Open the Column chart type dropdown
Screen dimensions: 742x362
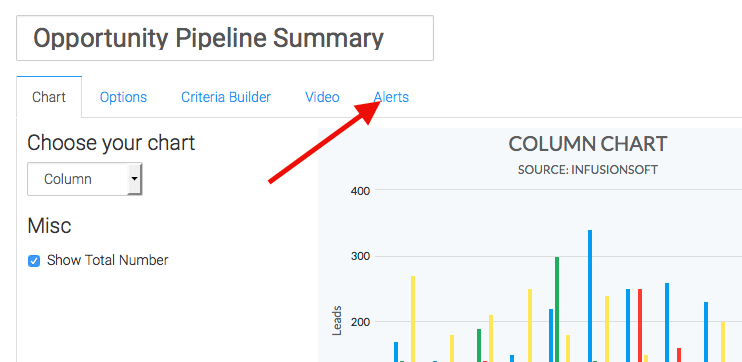click(85, 179)
